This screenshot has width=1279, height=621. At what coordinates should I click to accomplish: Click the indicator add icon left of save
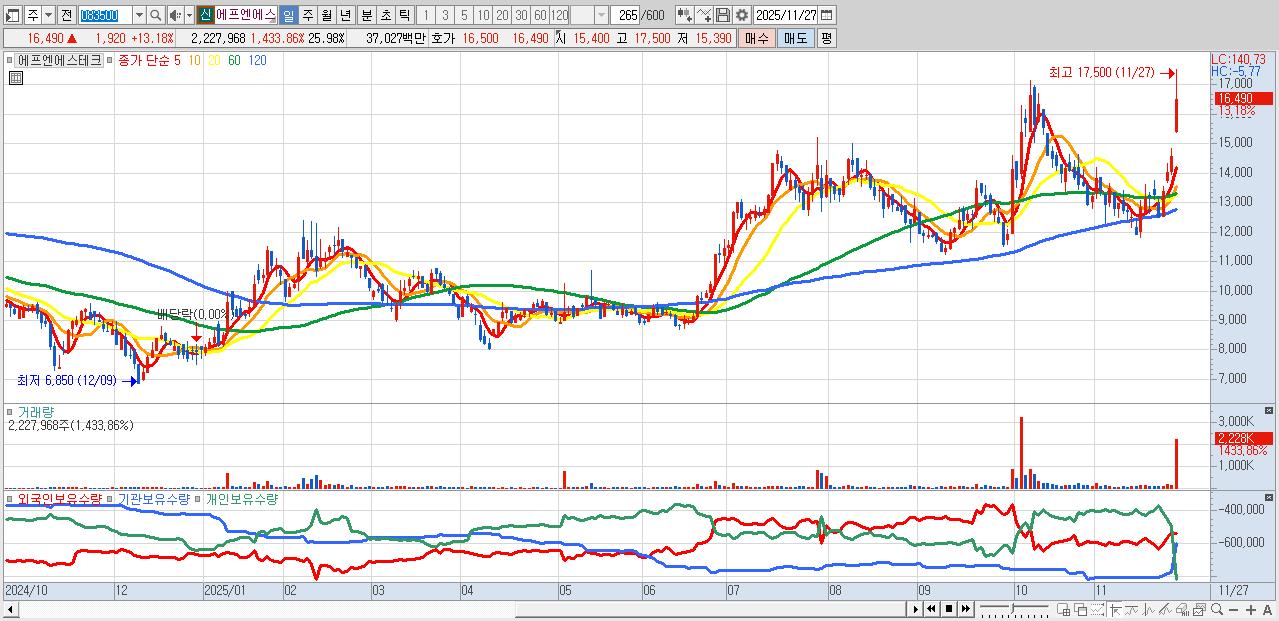[684, 15]
